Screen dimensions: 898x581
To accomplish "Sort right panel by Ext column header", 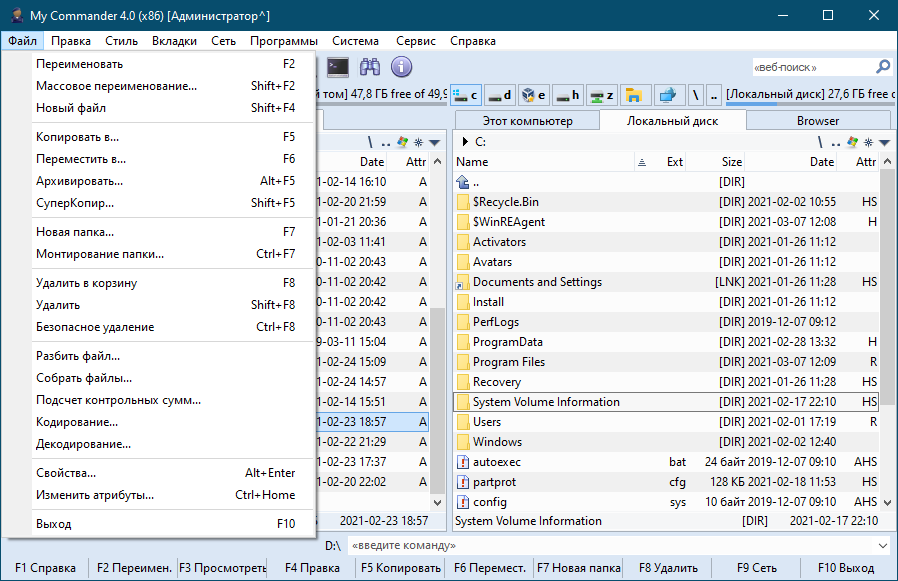I will click(668, 162).
